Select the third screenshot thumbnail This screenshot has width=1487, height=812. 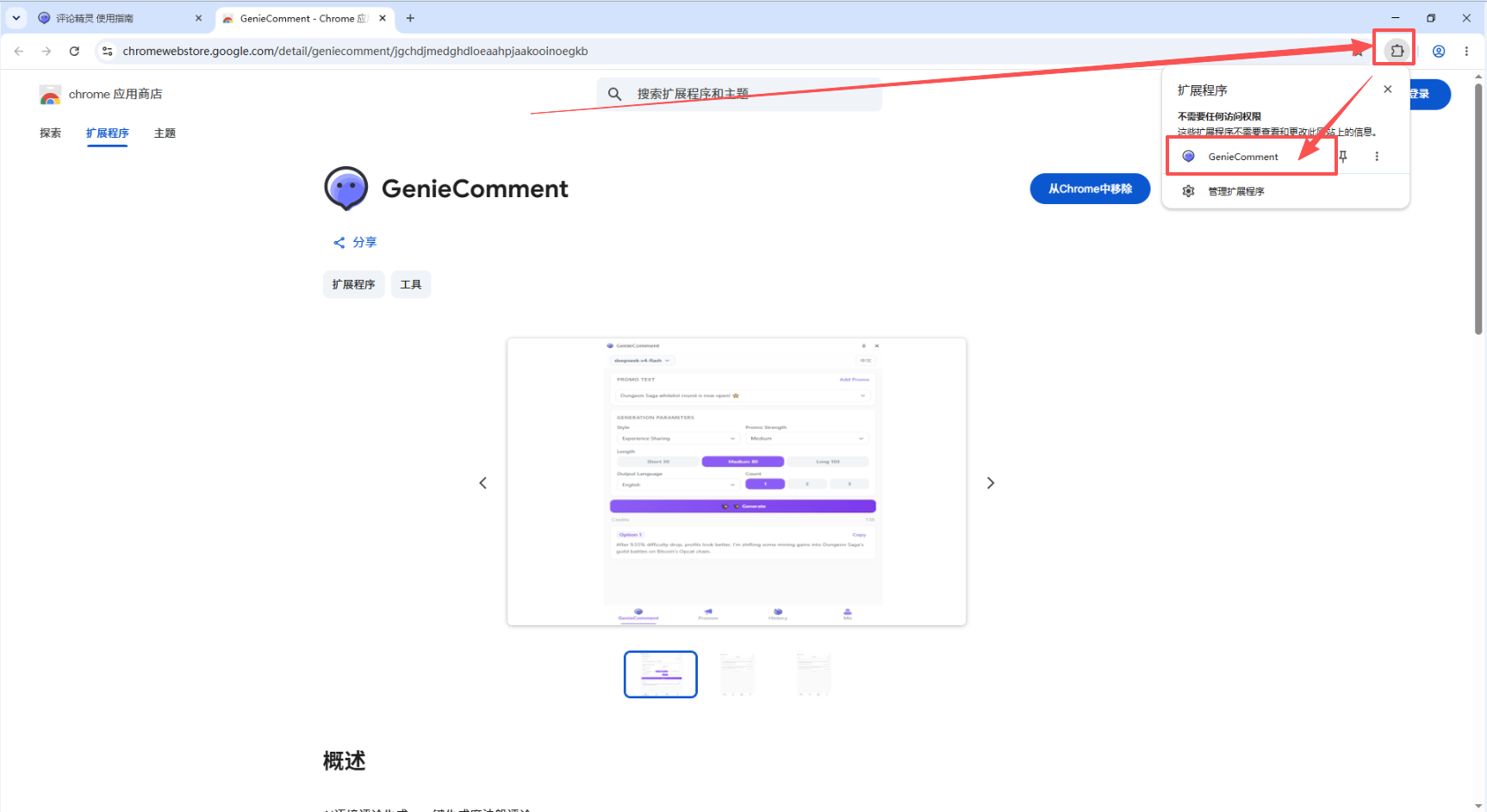(814, 674)
